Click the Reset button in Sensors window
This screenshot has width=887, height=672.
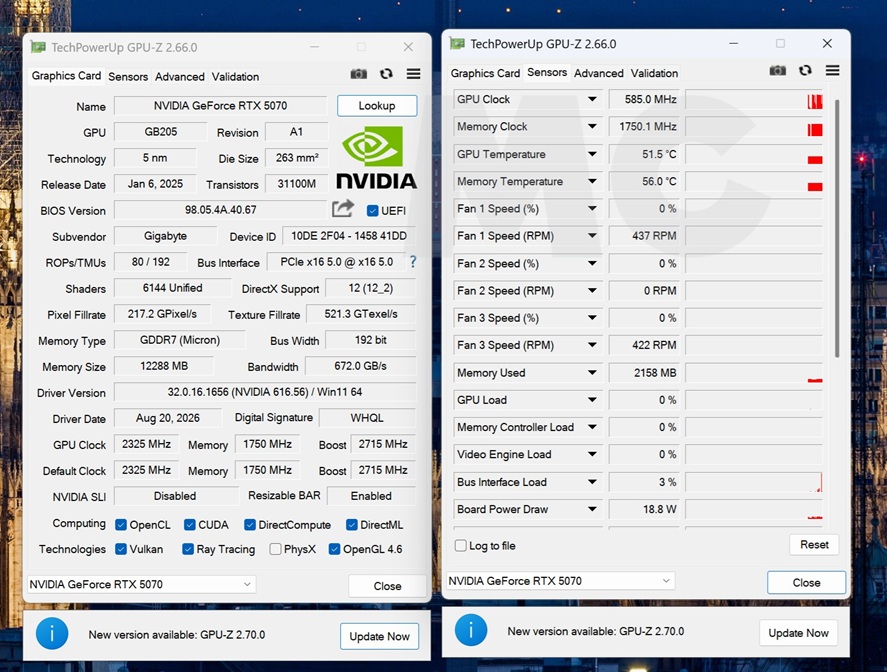(814, 545)
